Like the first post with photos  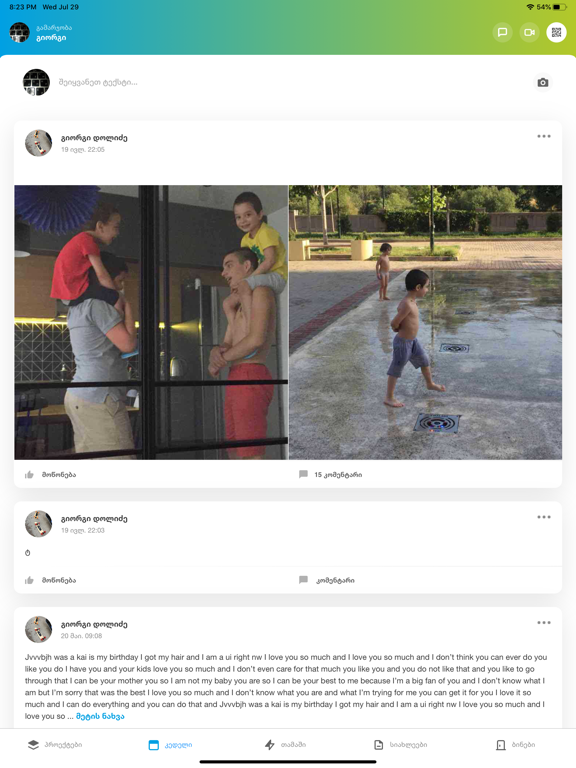(x=50, y=475)
